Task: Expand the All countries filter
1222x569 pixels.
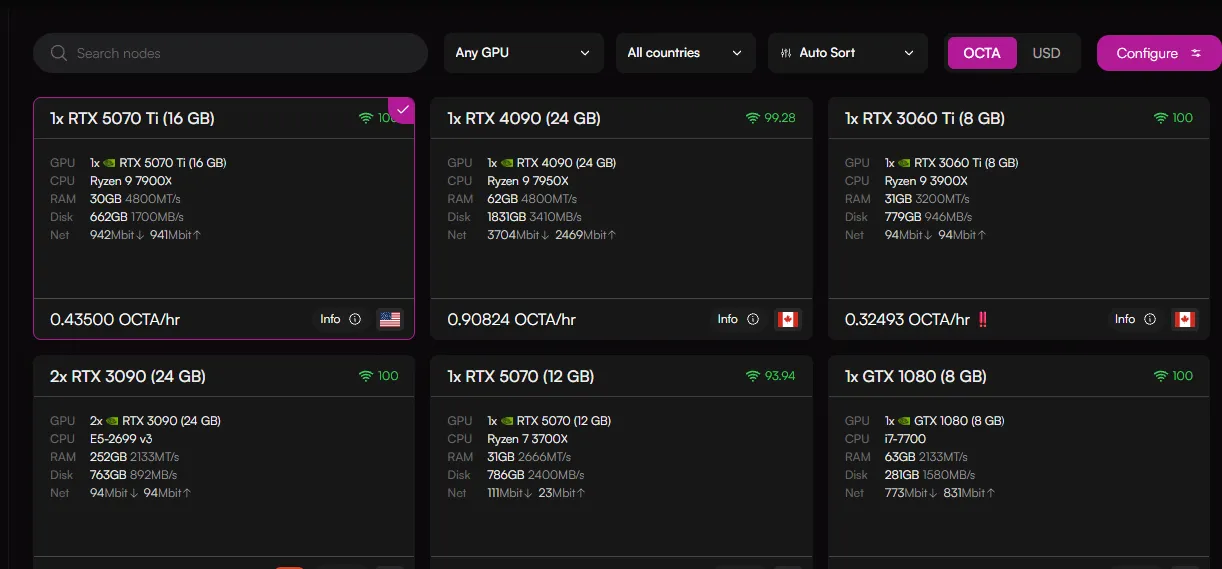Action: [x=685, y=53]
